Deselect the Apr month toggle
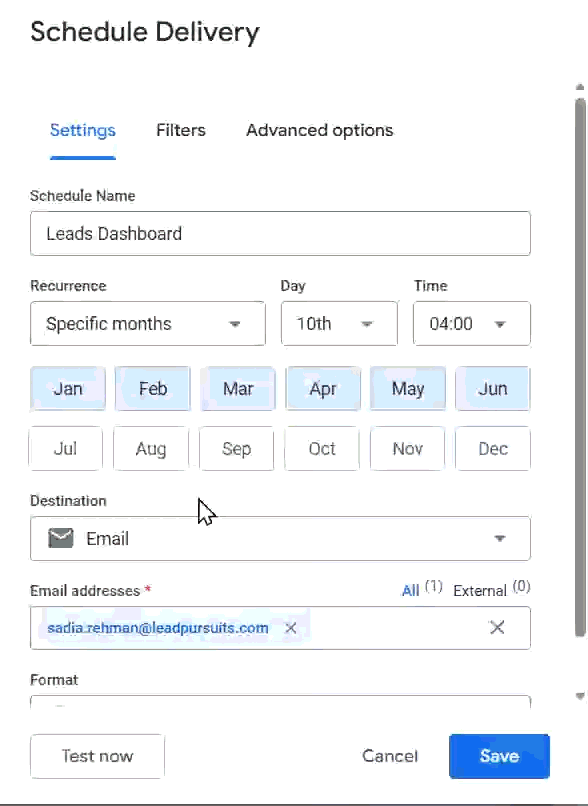Viewport: 588px width, 806px height. [x=323, y=389]
